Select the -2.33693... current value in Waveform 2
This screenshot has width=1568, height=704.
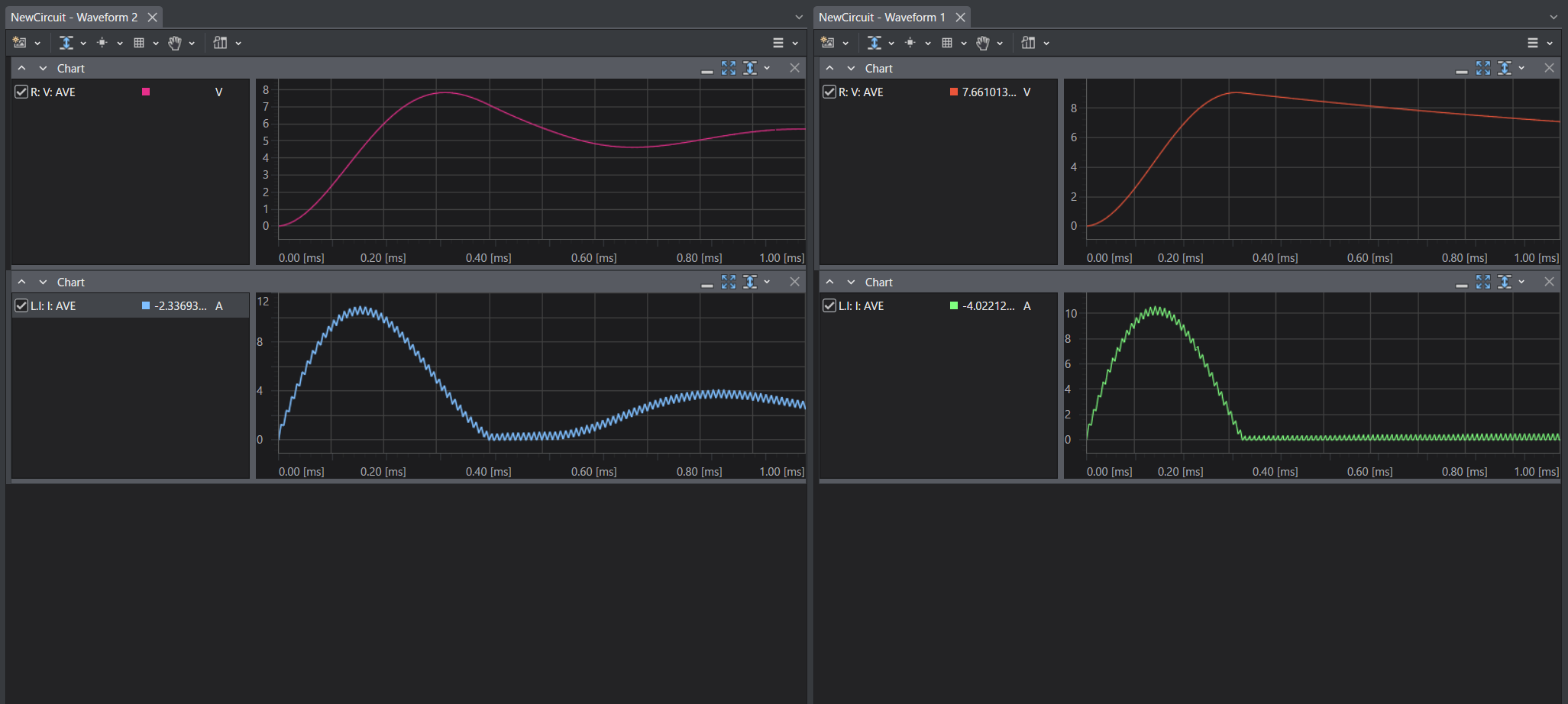pyautogui.click(x=181, y=305)
